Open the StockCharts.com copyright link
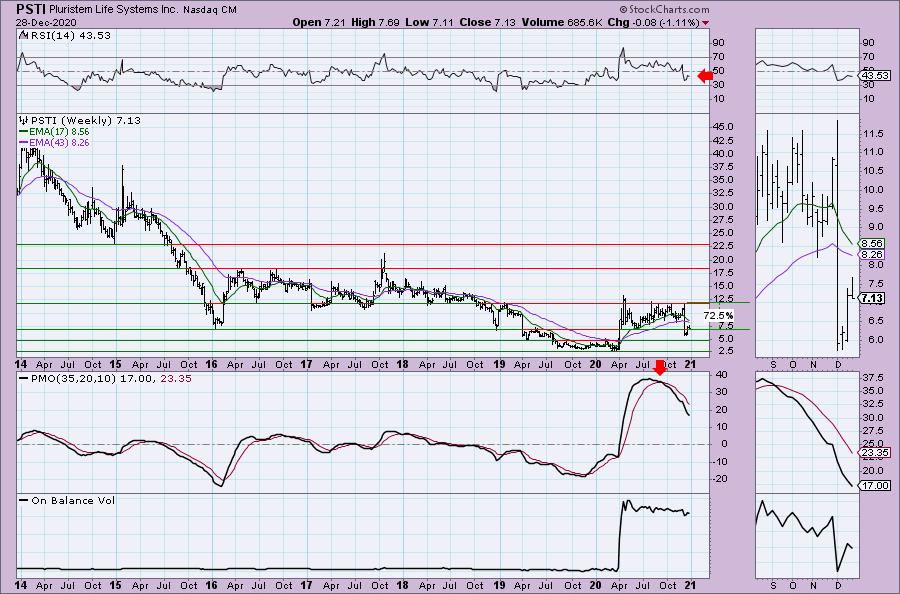This screenshot has width=900, height=594. coord(665,9)
